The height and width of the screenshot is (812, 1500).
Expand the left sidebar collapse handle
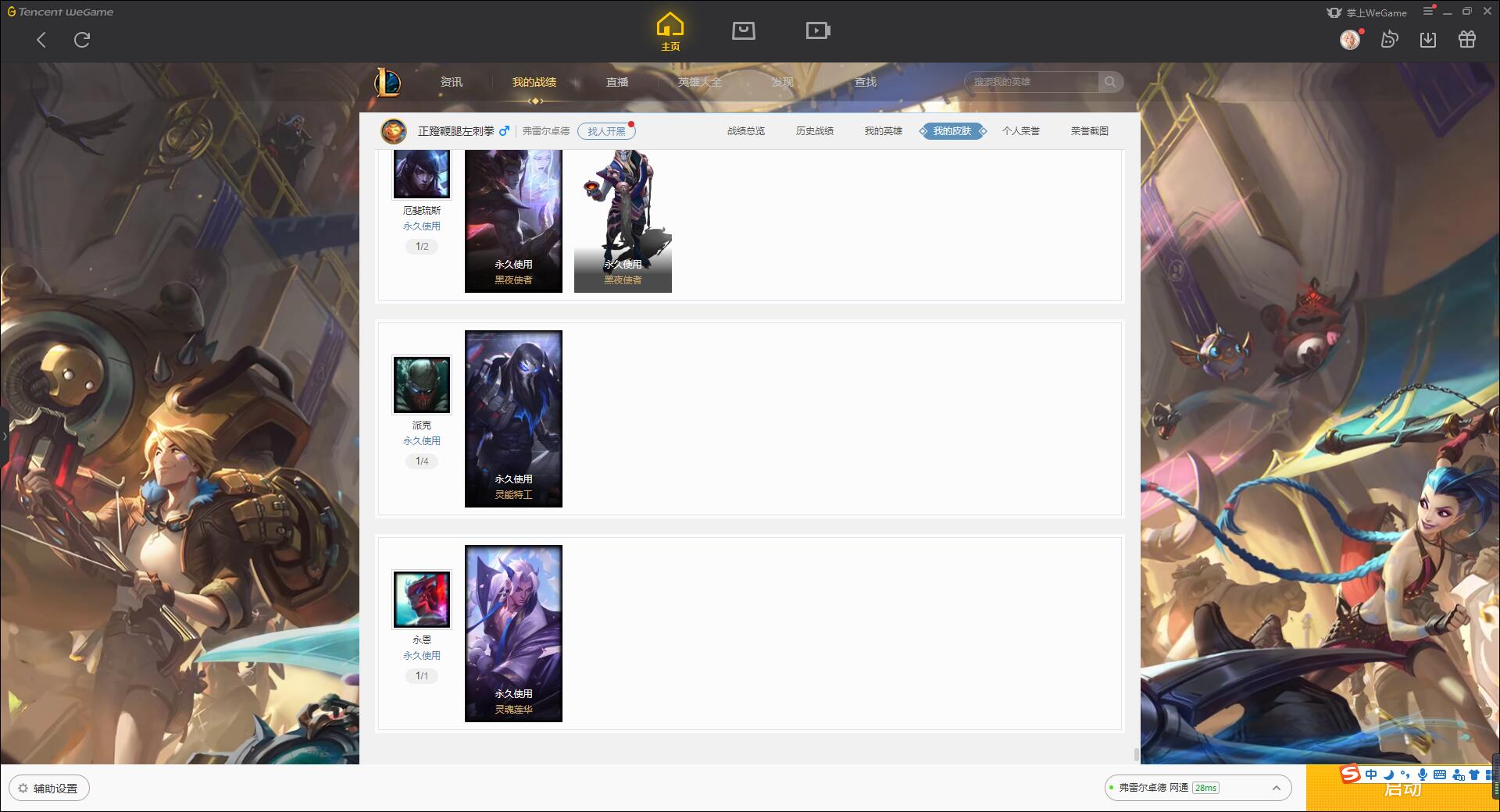(x=4, y=436)
